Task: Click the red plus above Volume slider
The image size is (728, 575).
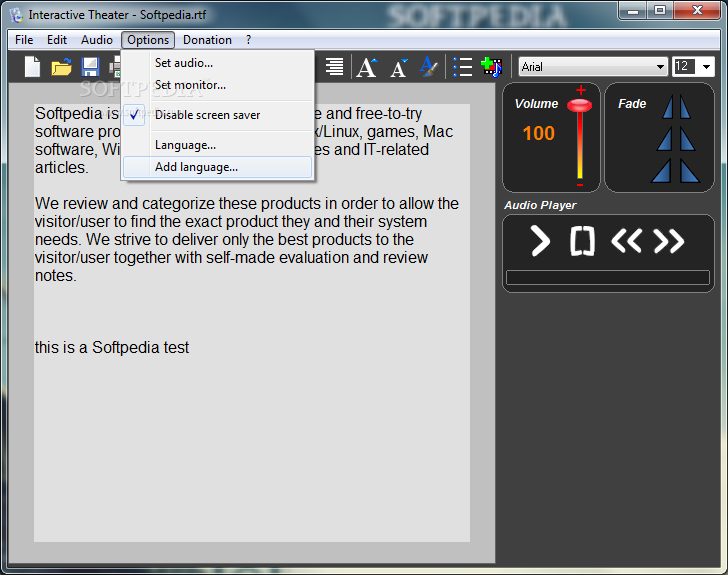Action: pos(581,90)
